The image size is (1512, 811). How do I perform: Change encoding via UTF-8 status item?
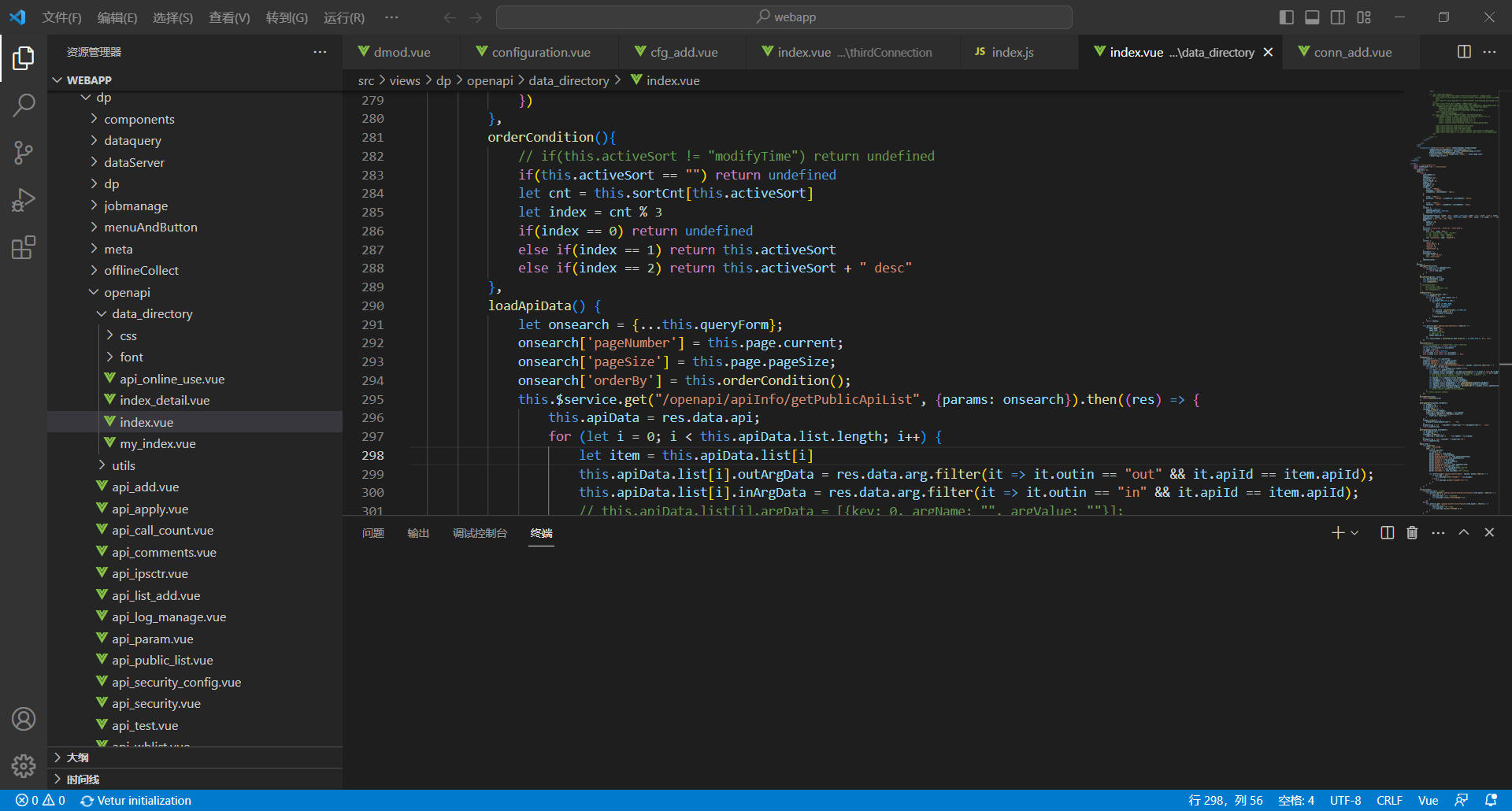1346,800
